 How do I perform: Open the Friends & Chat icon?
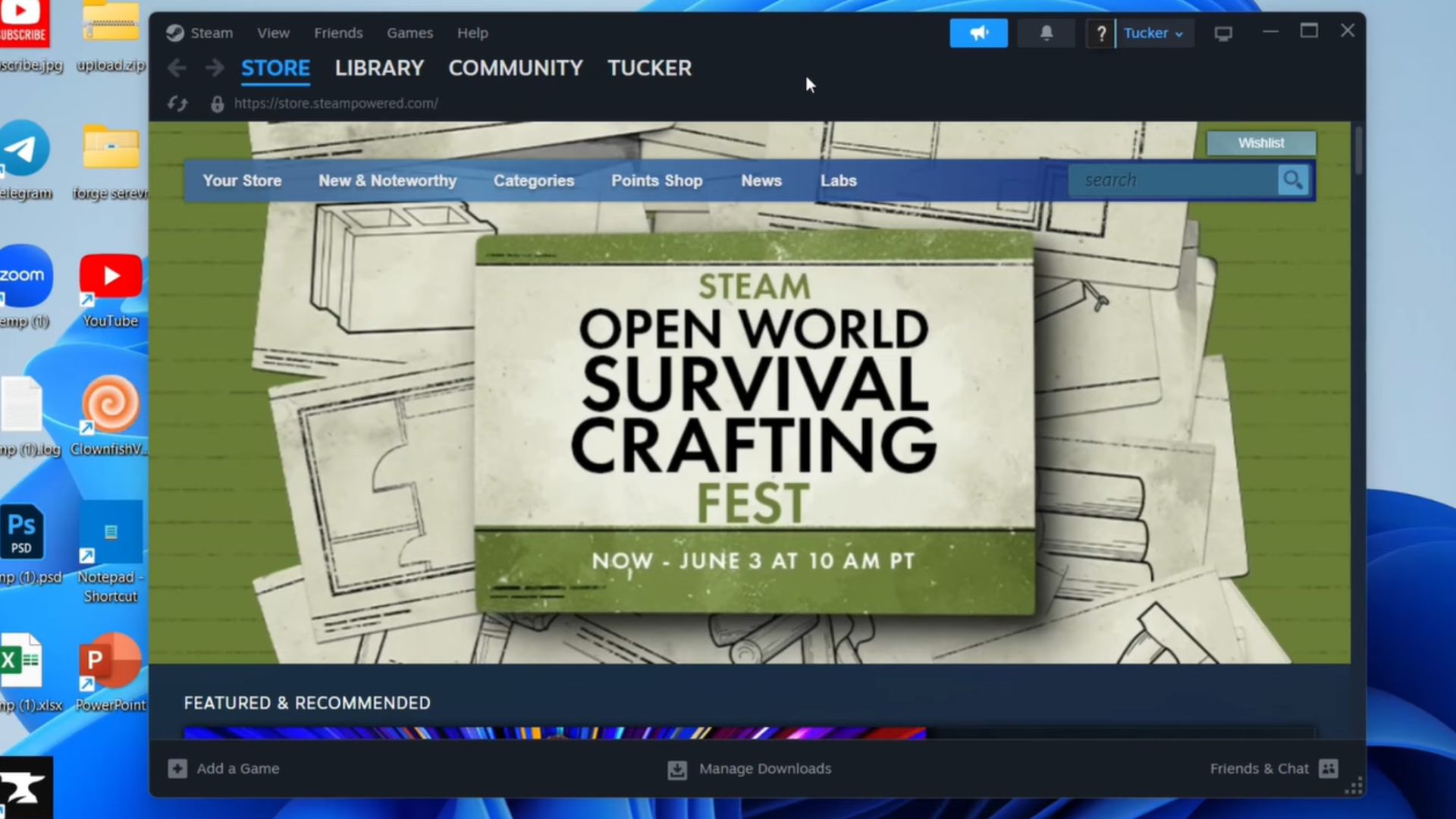1329,768
